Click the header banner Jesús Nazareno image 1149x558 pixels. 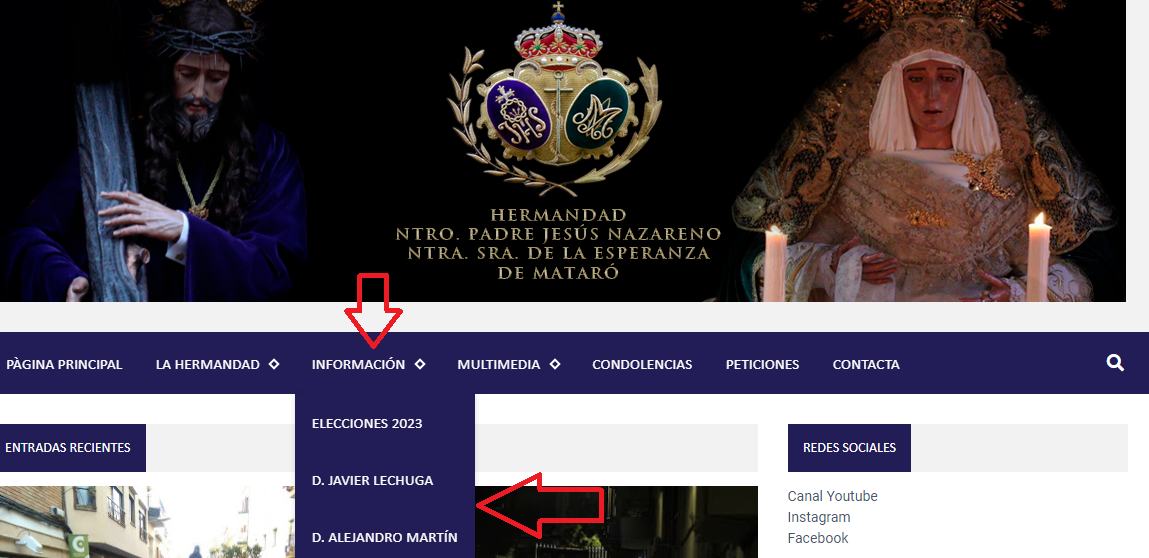pos(154,150)
